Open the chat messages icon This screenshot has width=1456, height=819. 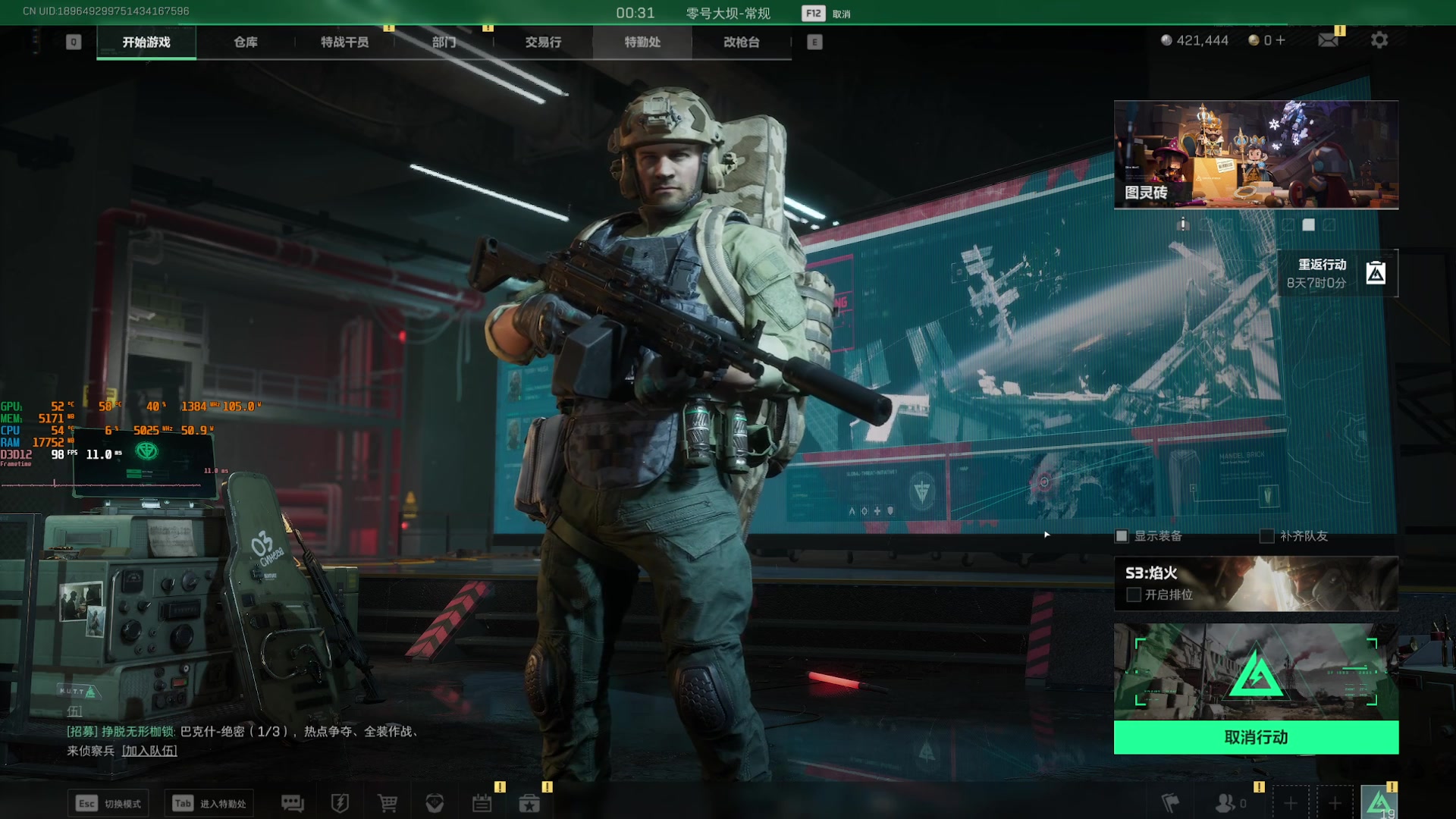click(293, 803)
